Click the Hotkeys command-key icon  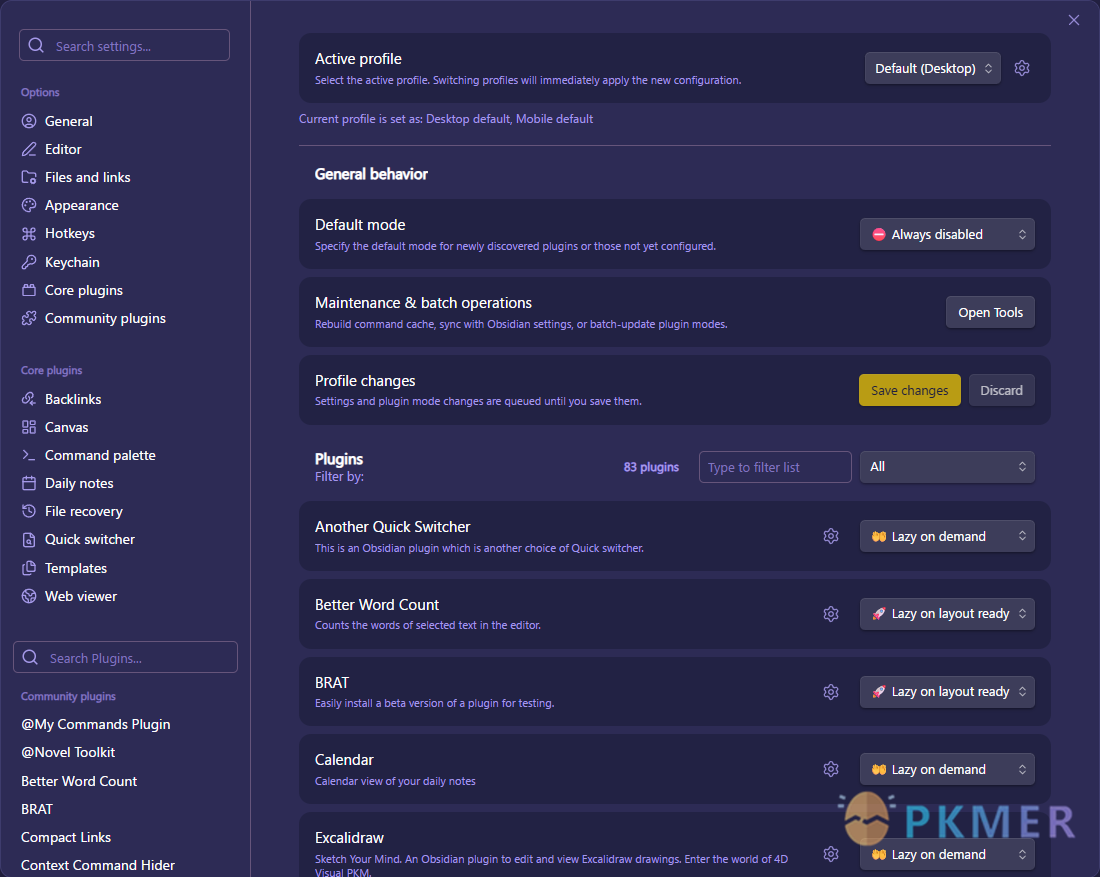29,234
